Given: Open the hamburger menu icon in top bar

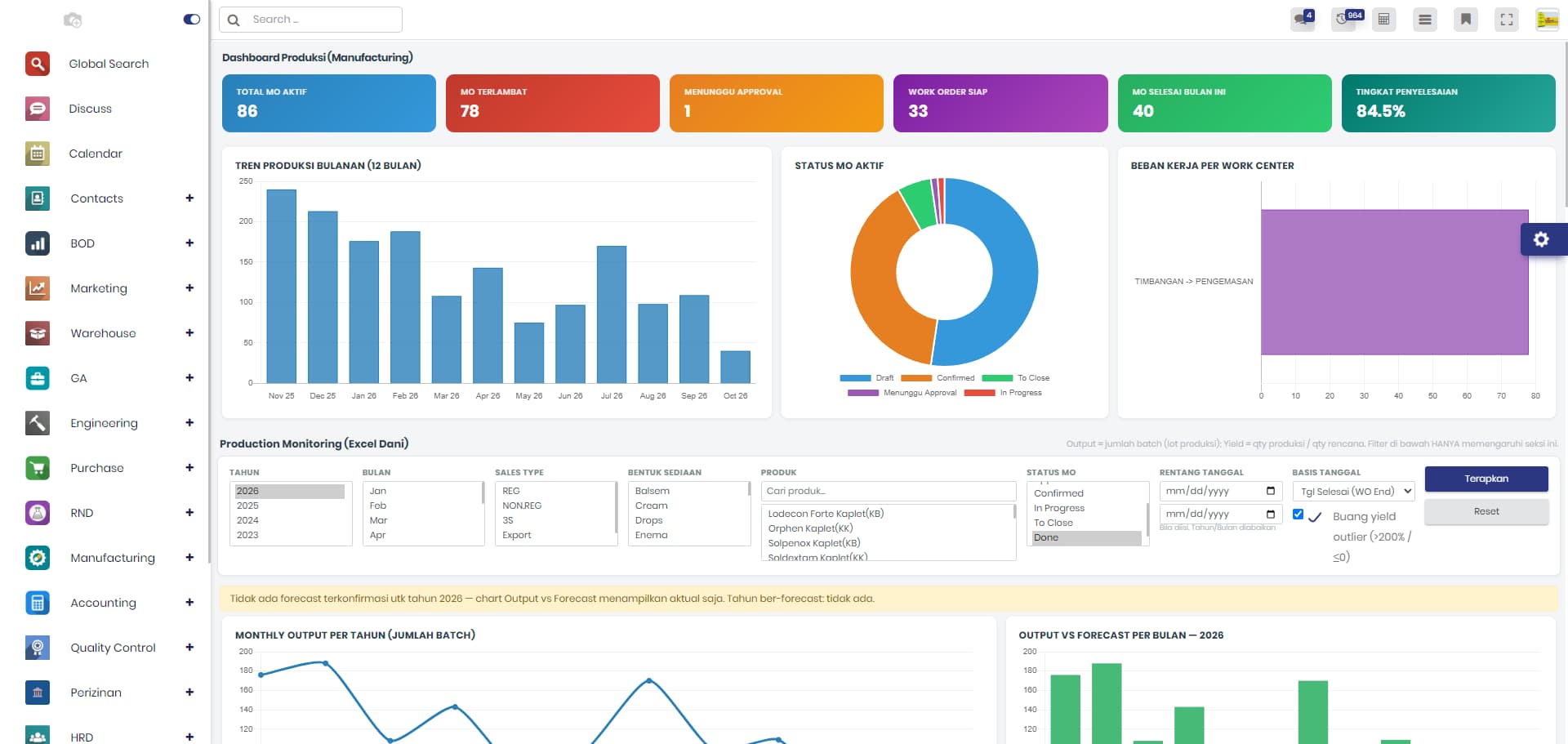Looking at the screenshot, I should pyautogui.click(x=1425, y=20).
